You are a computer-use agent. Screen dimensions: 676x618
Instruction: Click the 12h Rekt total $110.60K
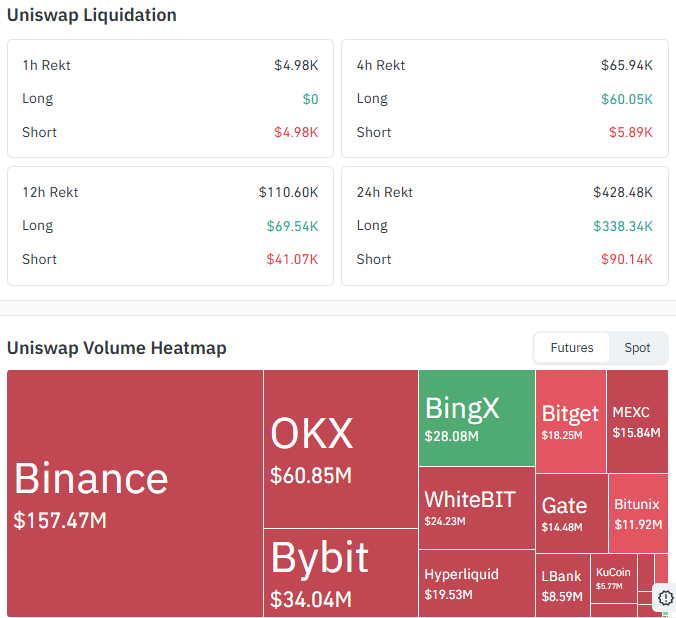pyautogui.click(x=288, y=192)
